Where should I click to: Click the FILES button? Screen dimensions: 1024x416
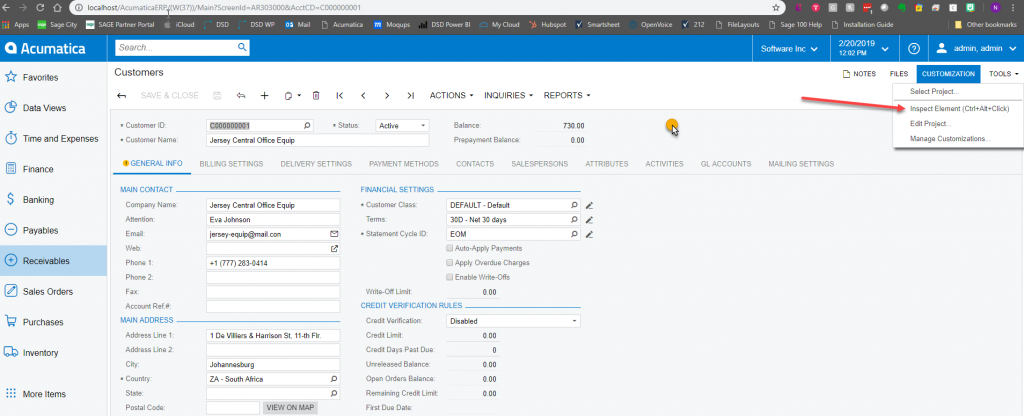click(x=899, y=74)
